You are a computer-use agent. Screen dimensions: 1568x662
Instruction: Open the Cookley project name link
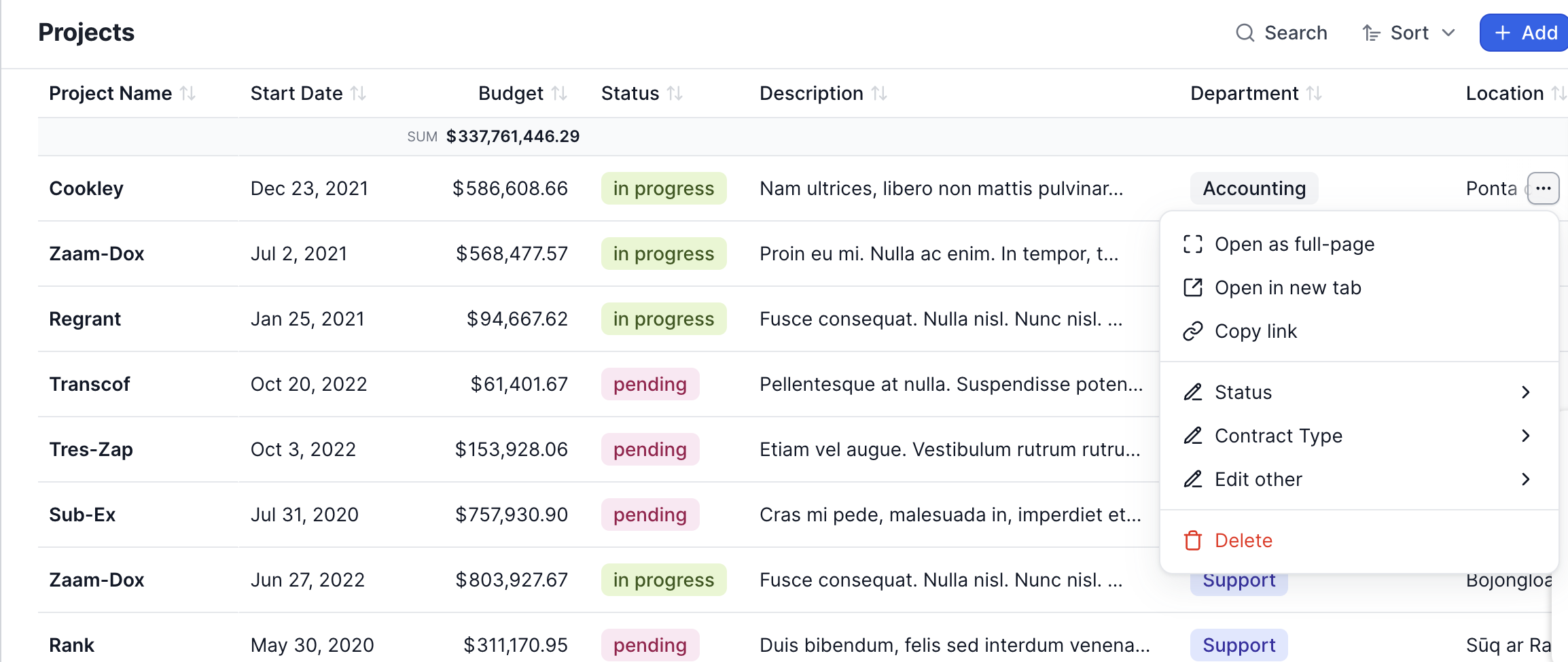pos(86,188)
